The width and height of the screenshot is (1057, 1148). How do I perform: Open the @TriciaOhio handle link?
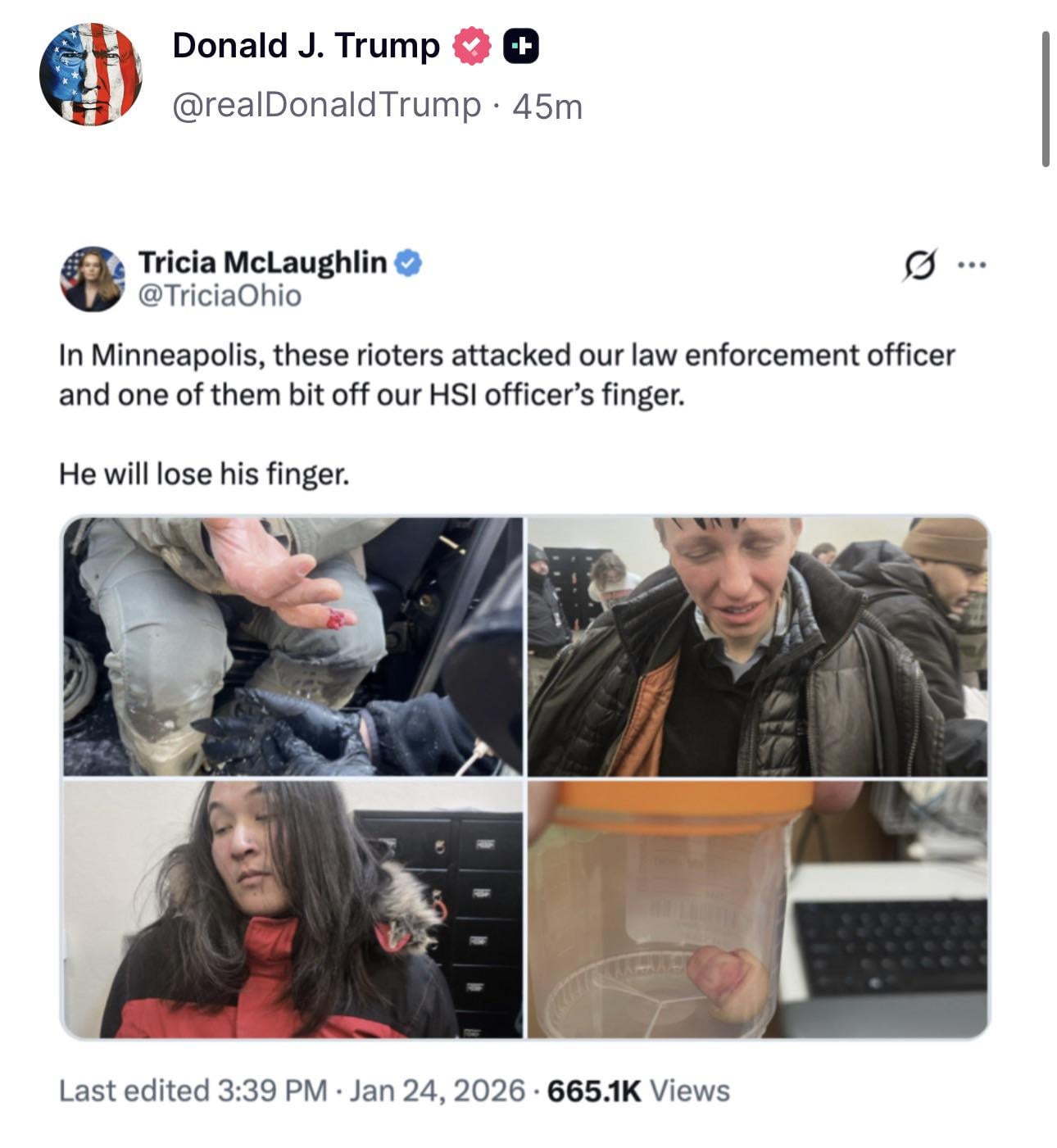[220, 295]
